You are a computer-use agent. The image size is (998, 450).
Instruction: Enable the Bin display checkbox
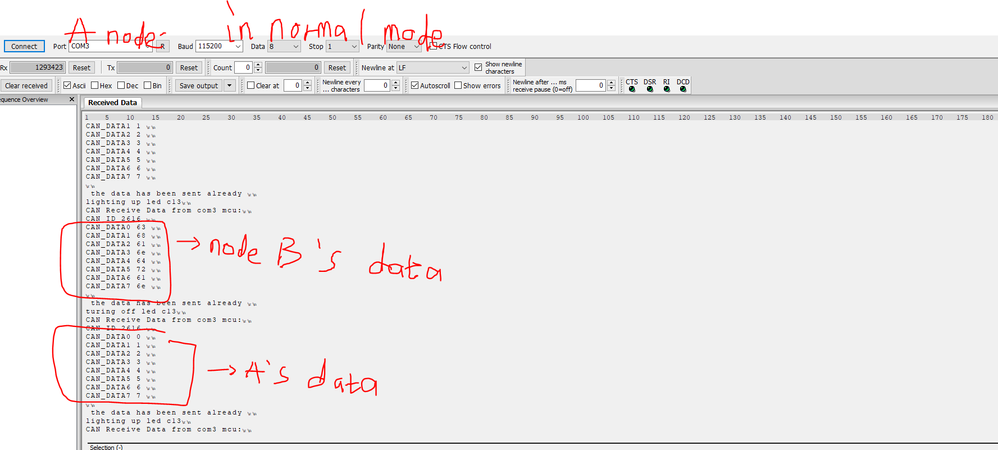pos(148,85)
